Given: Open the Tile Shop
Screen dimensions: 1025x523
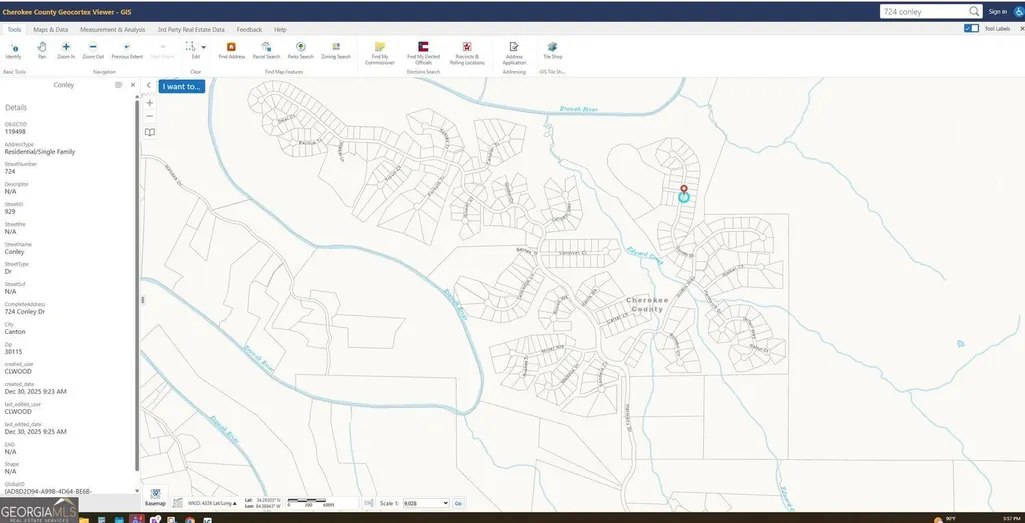Looking at the screenshot, I should (x=552, y=50).
